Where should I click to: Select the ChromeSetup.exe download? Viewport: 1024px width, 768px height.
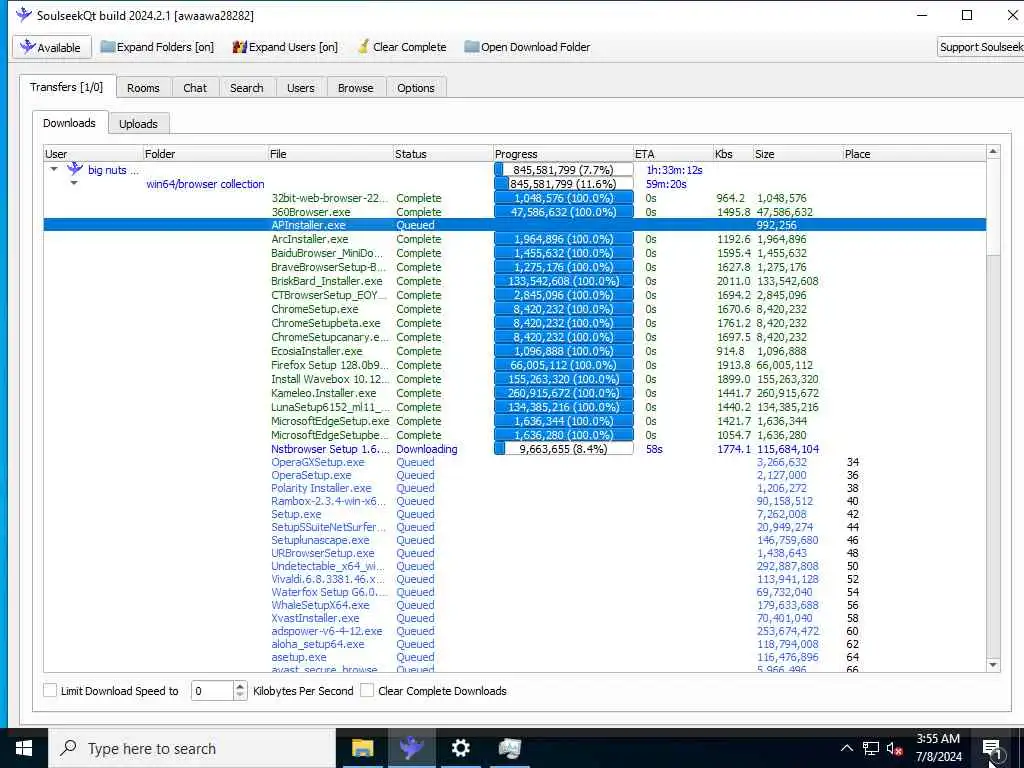[x=515, y=309]
